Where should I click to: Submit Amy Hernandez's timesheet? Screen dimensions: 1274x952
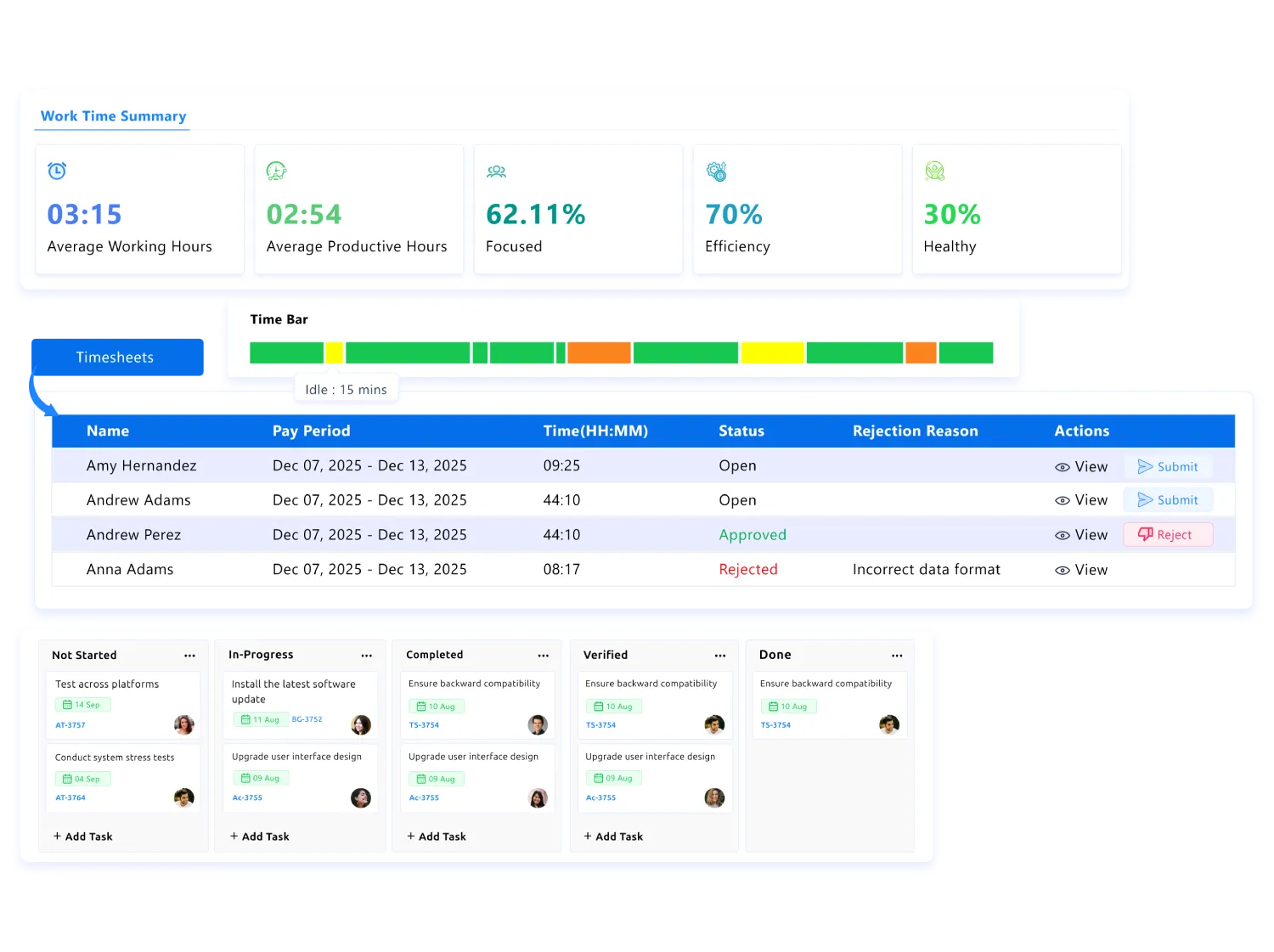(1167, 466)
